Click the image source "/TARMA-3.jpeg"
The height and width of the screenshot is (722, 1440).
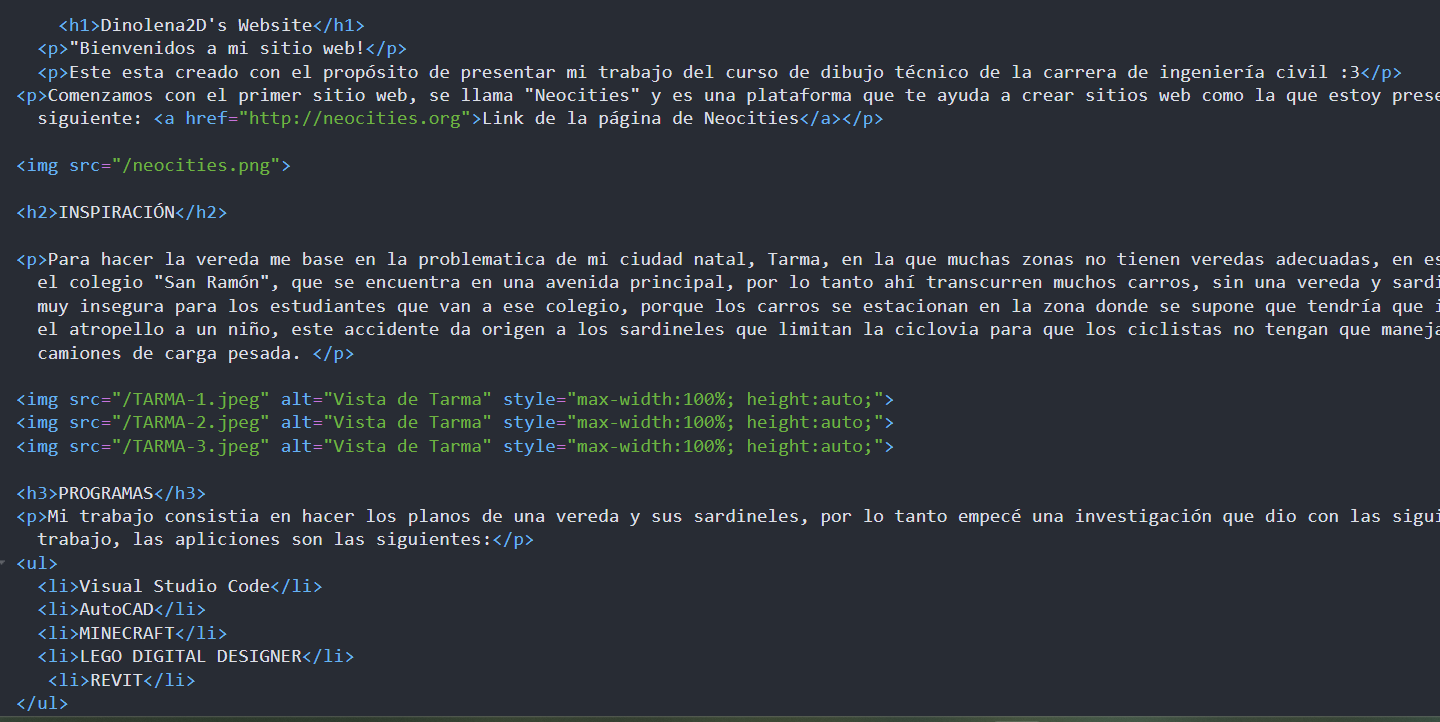(190, 446)
